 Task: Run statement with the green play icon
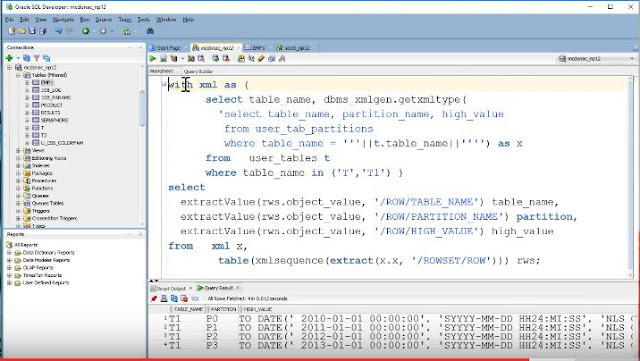coord(153,58)
